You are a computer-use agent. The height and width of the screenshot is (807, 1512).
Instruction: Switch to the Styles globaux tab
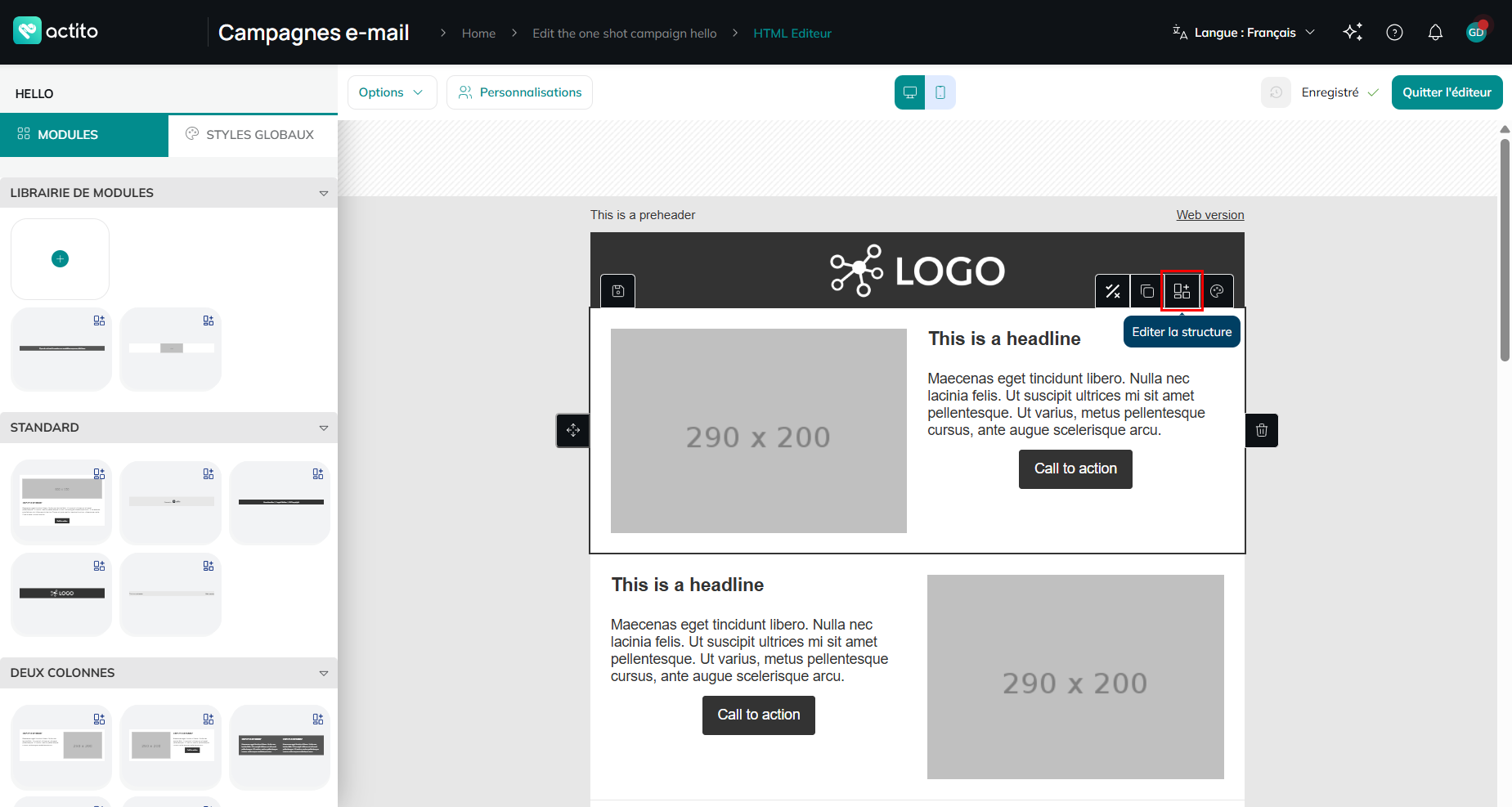pyautogui.click(x=253, y=135)
